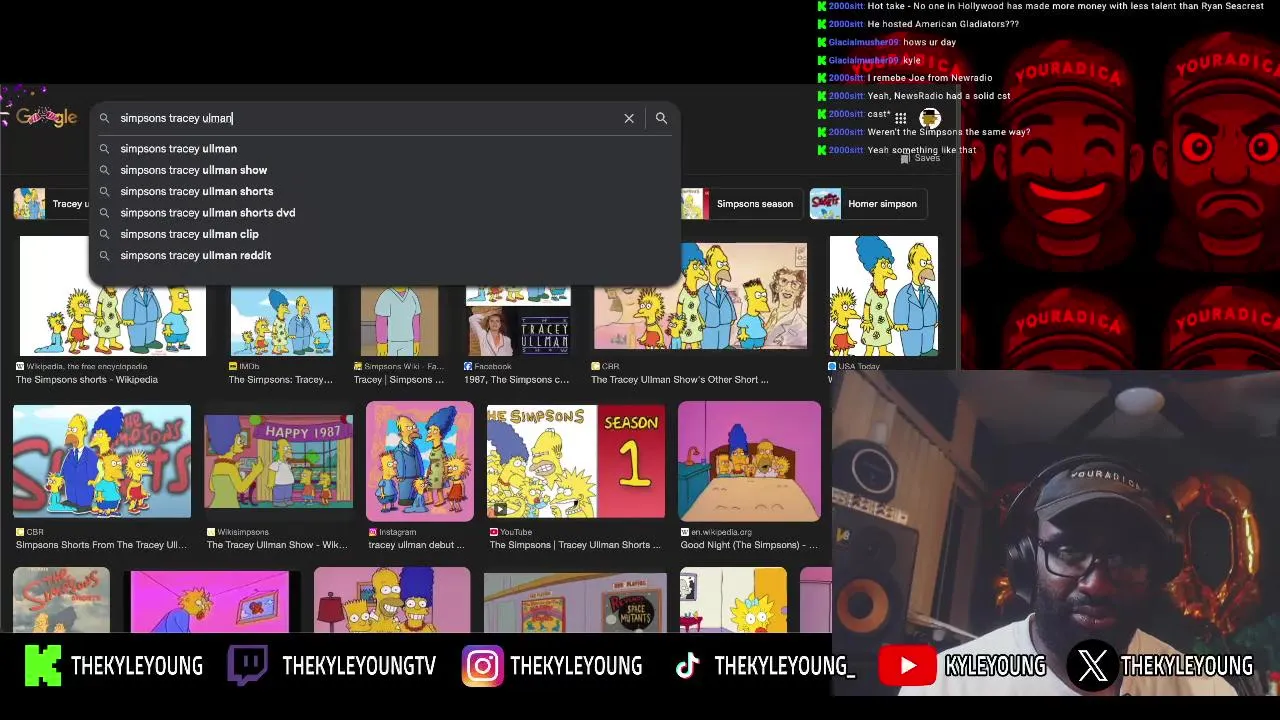1280x720 pixels.
Task: Click the TikTok logo in the bottom banner
Action: point(687,666)
